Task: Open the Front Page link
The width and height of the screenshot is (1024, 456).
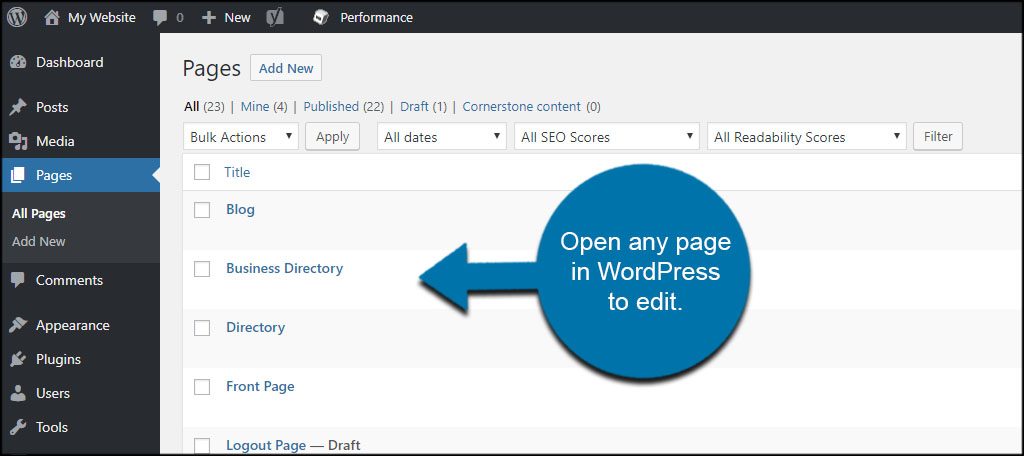Action: coord(260,386)
